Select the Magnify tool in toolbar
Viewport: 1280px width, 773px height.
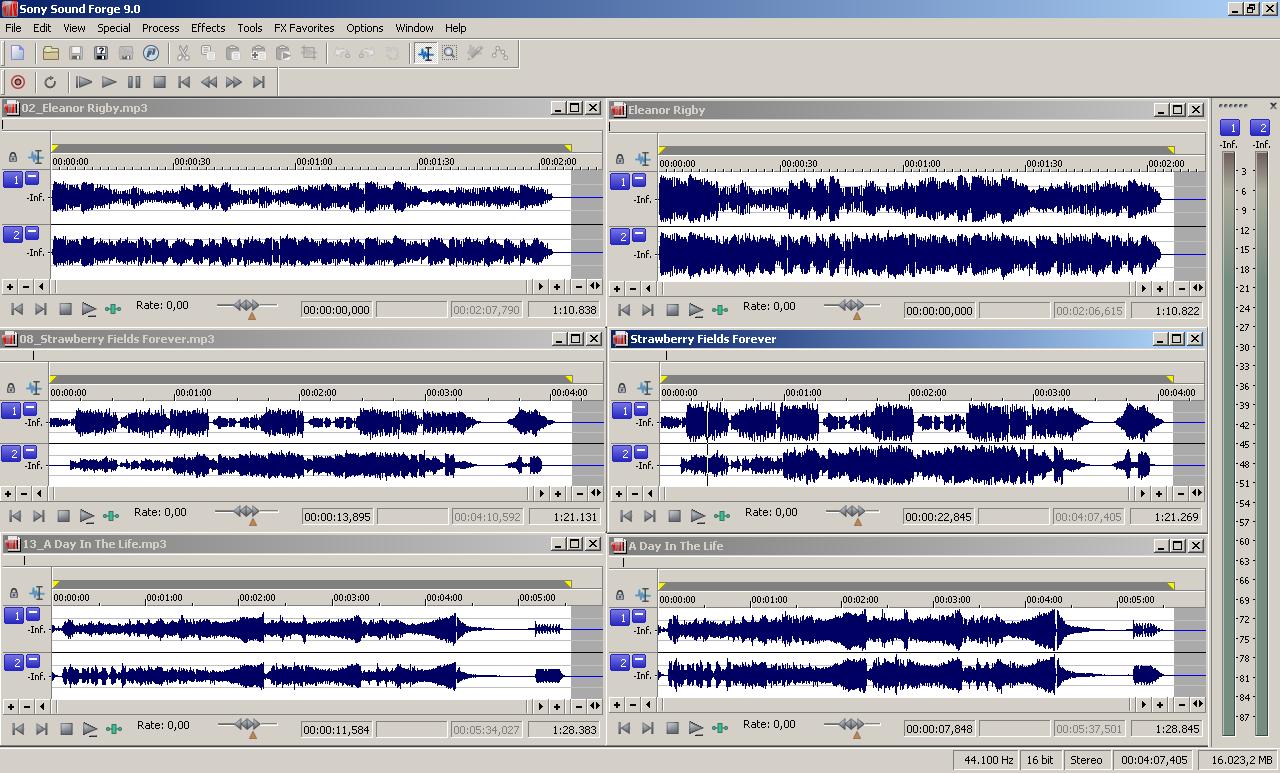pyautogui.click(x=450, y=53)
